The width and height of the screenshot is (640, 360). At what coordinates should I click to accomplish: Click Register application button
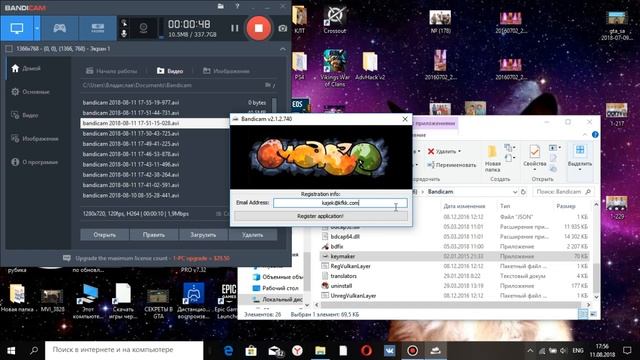pyautogui.click(x=320, y=216)
